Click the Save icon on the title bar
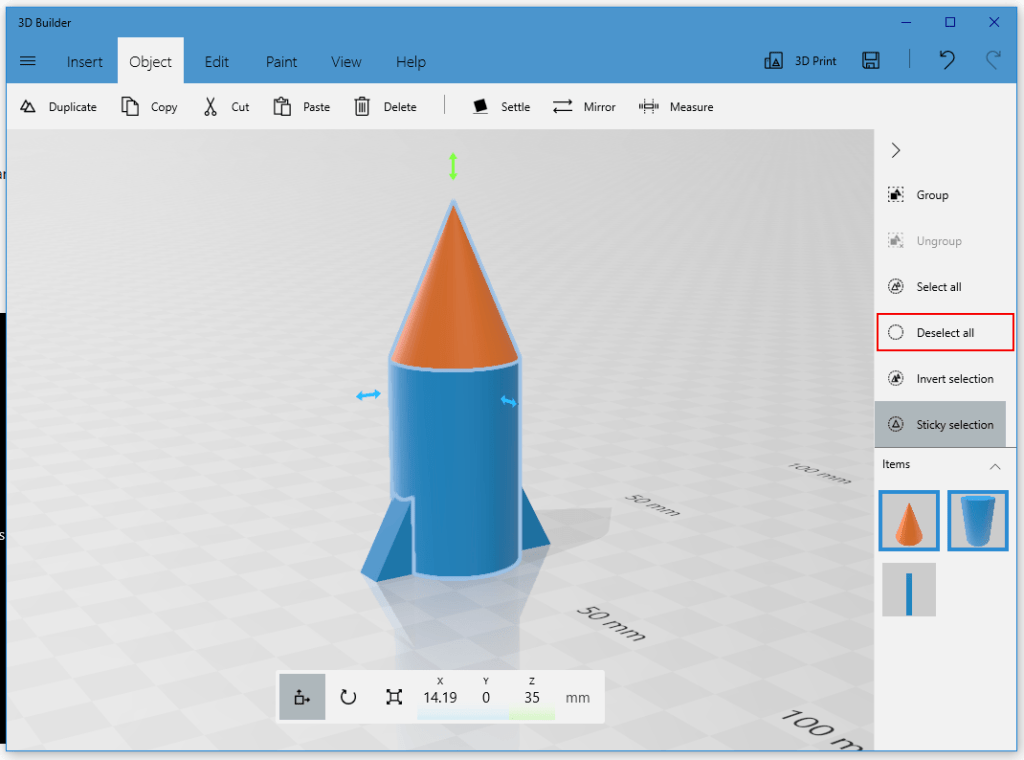 pos(870,60)
